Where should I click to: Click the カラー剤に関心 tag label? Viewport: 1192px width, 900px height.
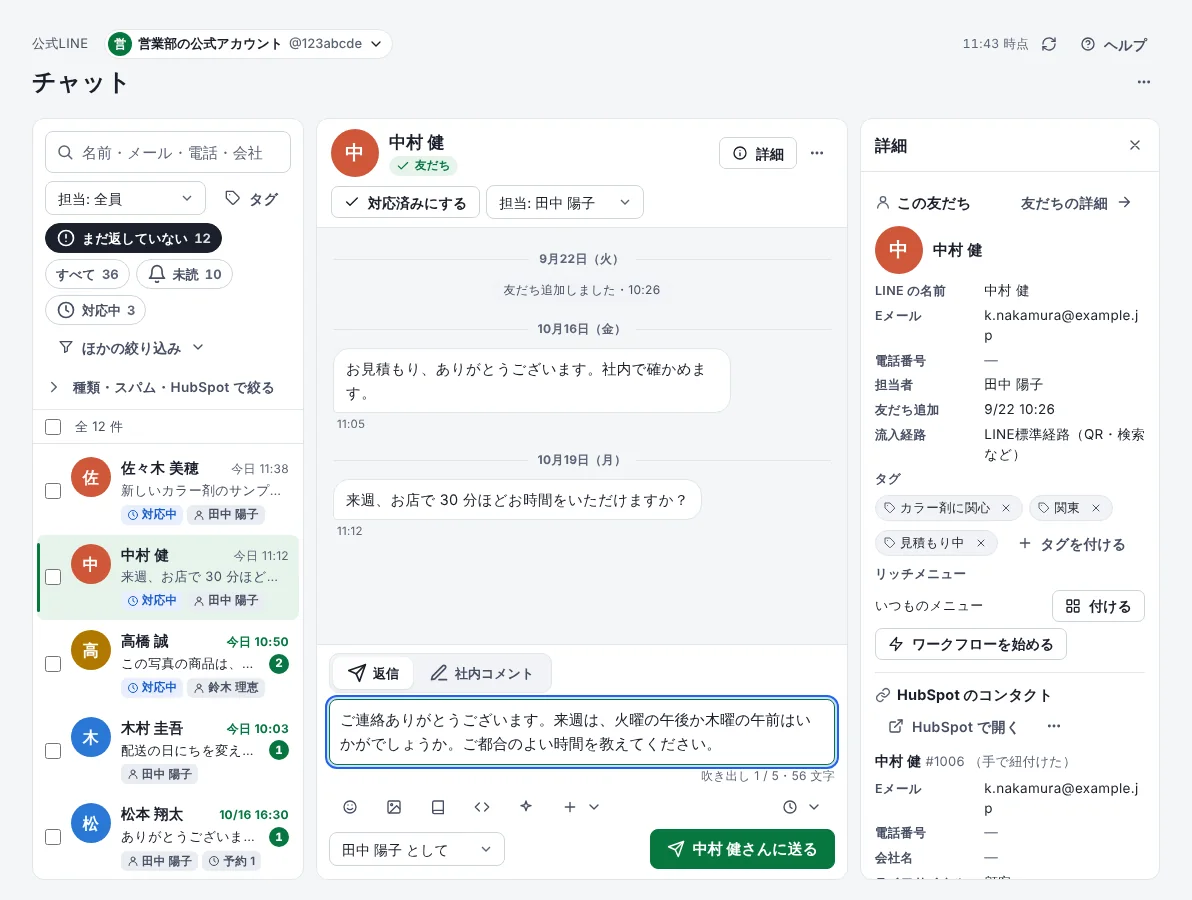(x=944, y=508)
